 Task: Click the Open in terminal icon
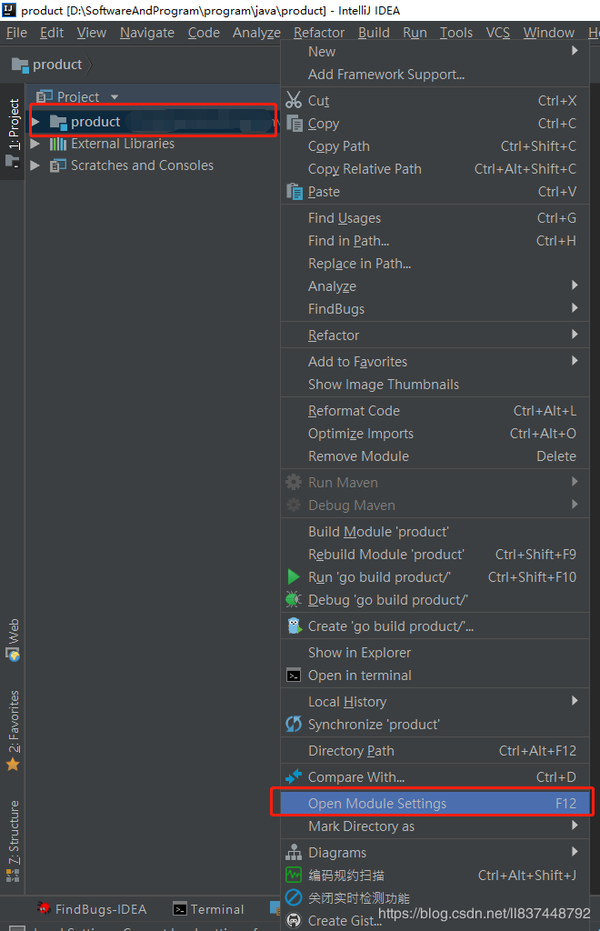(294, 675)
